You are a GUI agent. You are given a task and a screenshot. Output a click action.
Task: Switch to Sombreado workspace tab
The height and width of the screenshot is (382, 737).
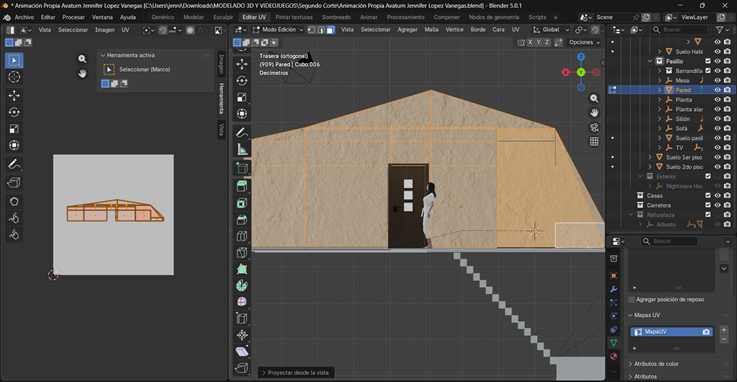pos(337,17)
